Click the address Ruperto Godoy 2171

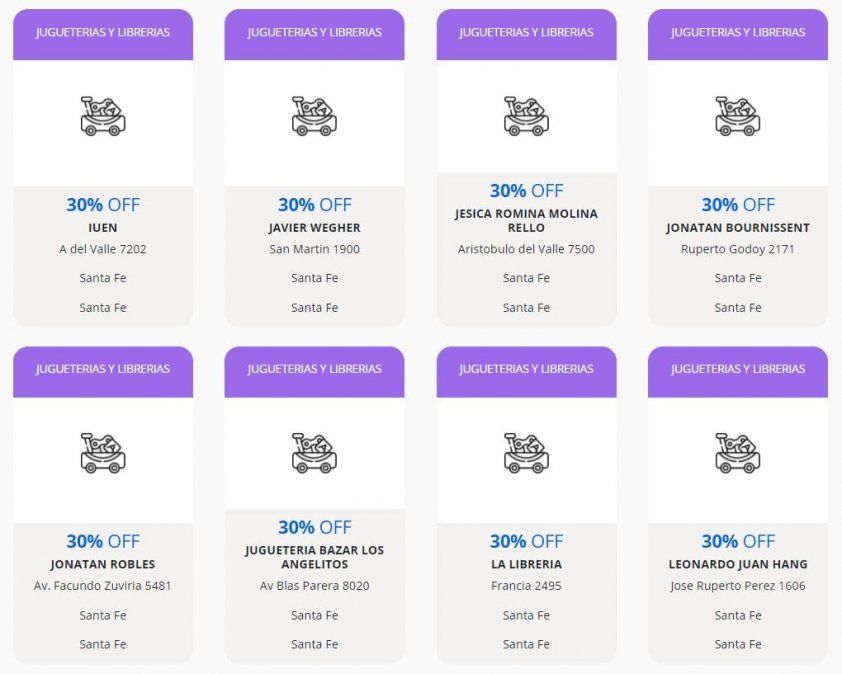tap(738, 249)
